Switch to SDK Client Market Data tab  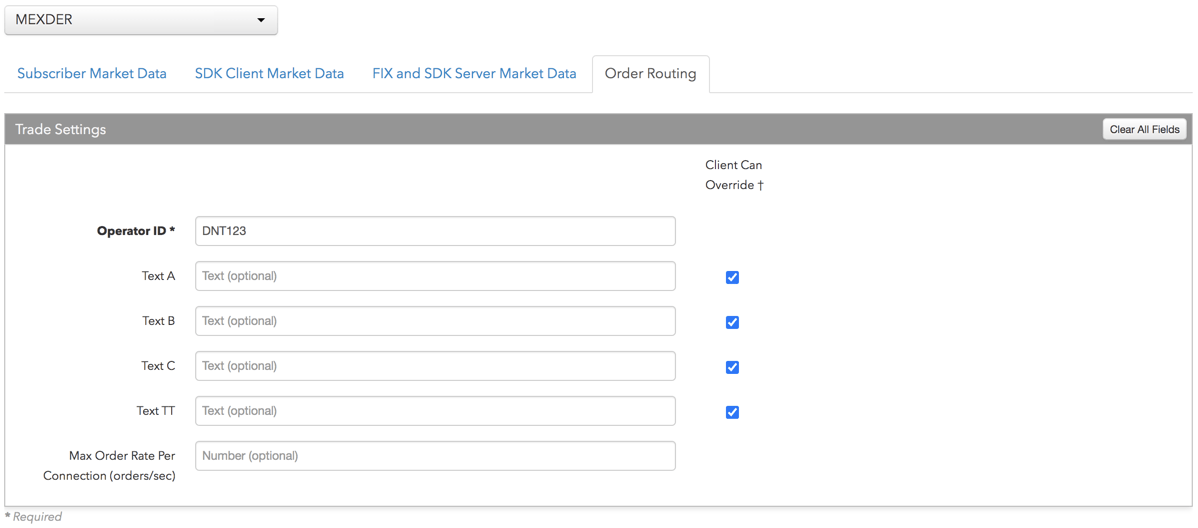pyautogui.click(x=269, y=74)
